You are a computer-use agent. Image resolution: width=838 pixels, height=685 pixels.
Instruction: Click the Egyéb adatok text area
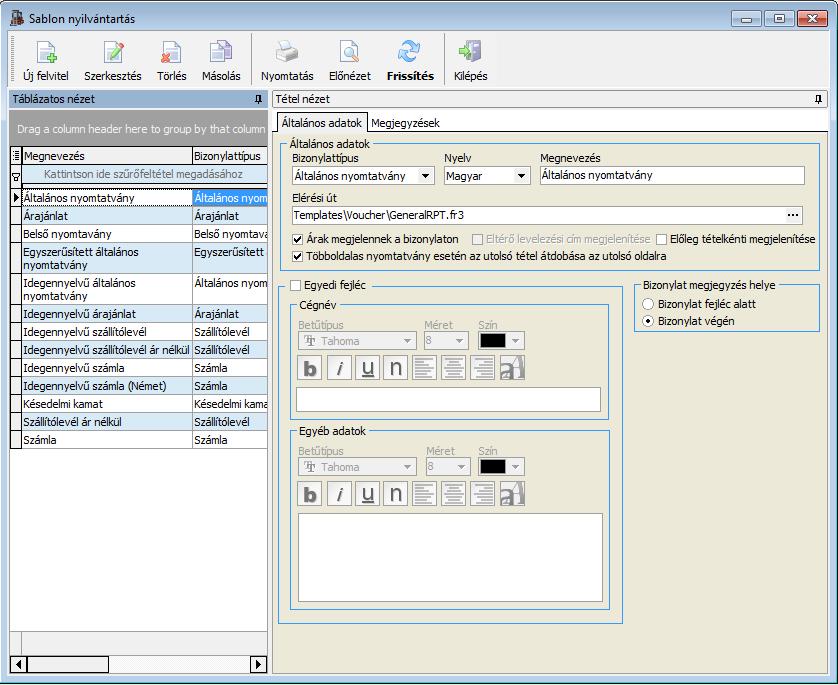pos(451,558)
